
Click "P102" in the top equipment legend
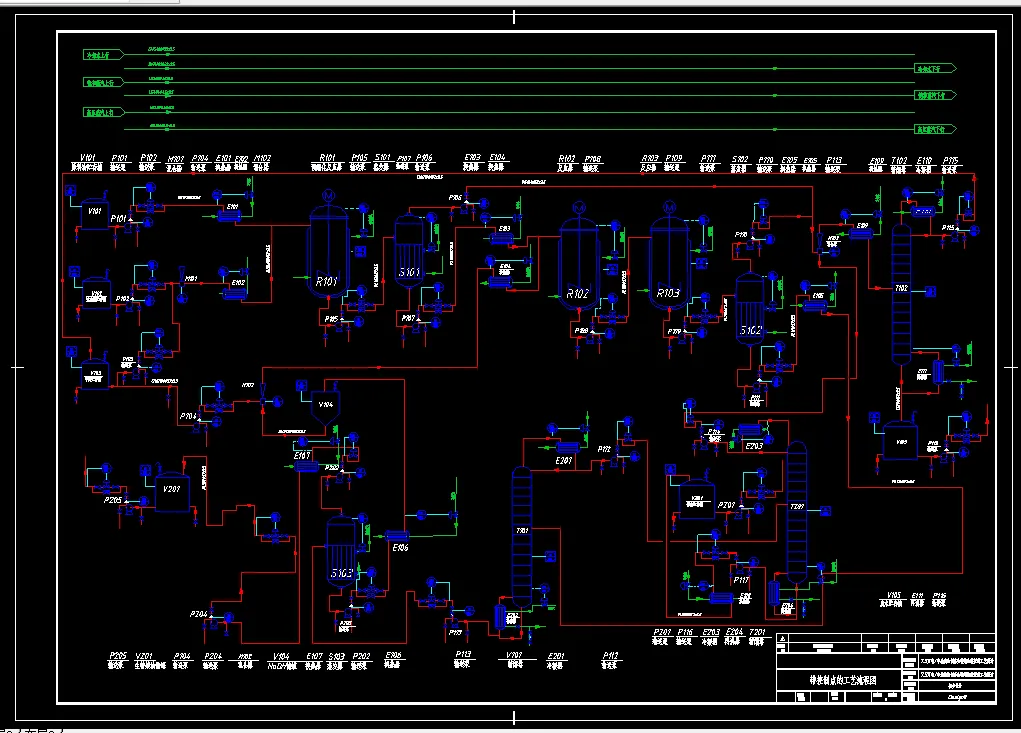click(x=148, y=158)
